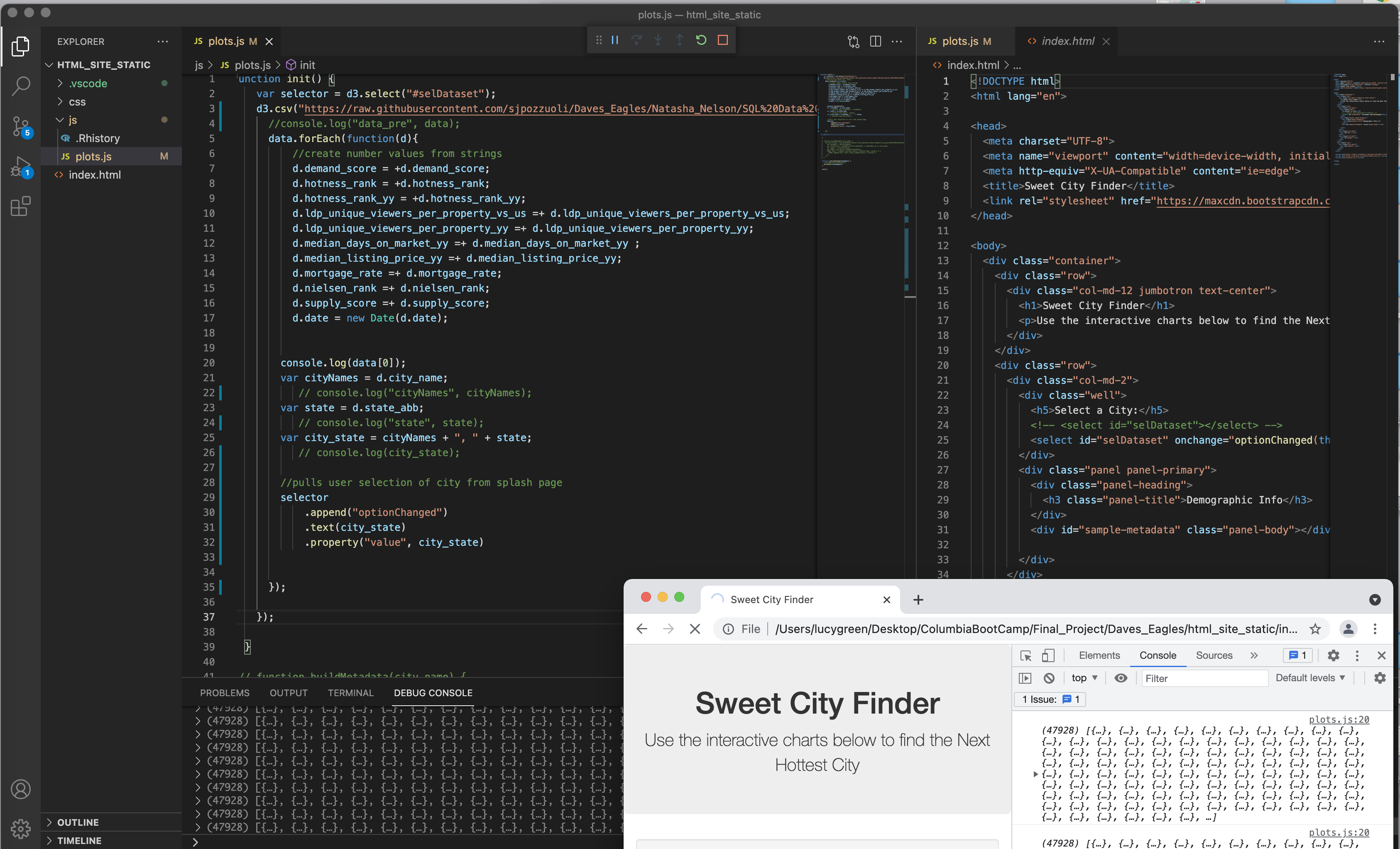Viewport: 1400px width, 849px height.
Task: Toggle live expression eye in console
Action: tap(1121, 678)
